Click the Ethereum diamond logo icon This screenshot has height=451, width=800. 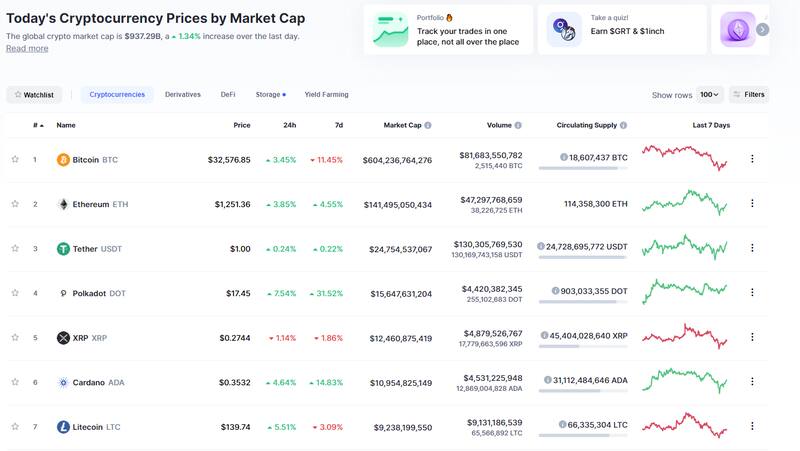pyautogui.click(x=63, y=204)
